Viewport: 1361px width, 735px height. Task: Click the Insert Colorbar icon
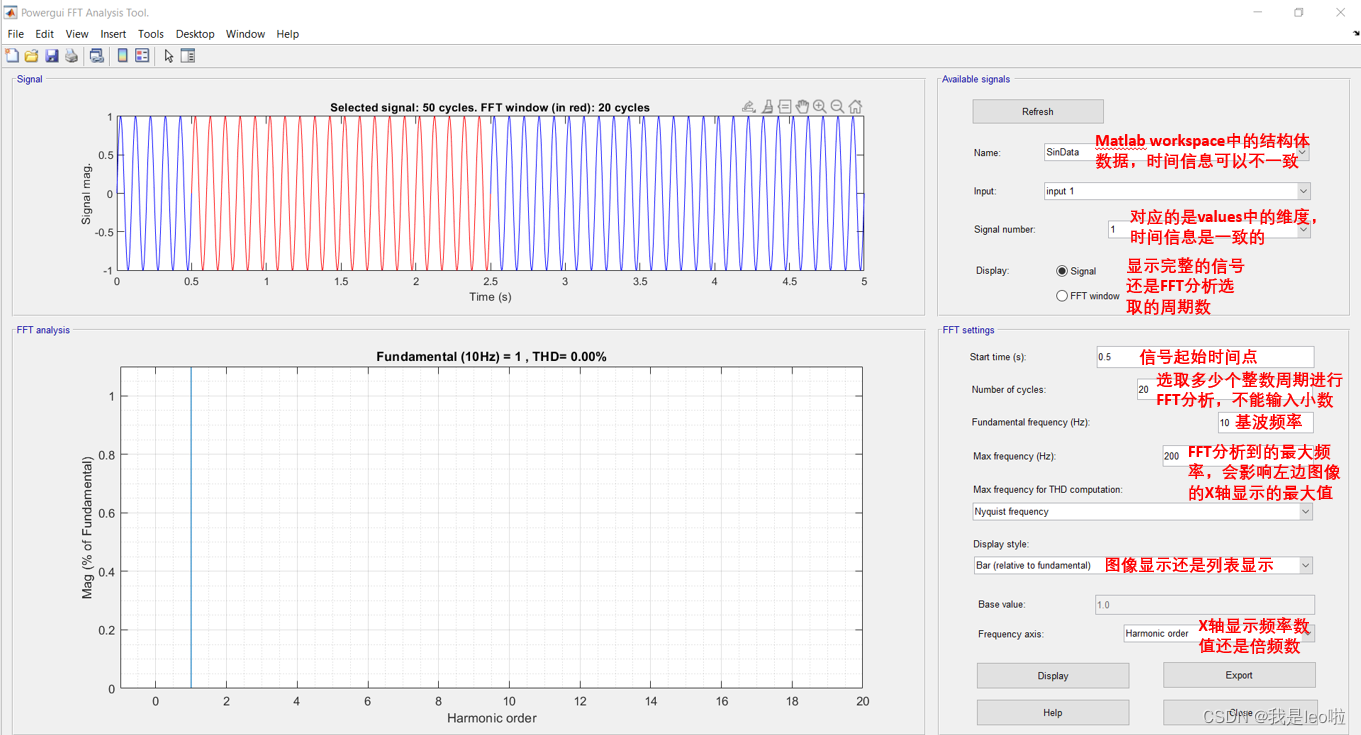click(x=122, y=56)
